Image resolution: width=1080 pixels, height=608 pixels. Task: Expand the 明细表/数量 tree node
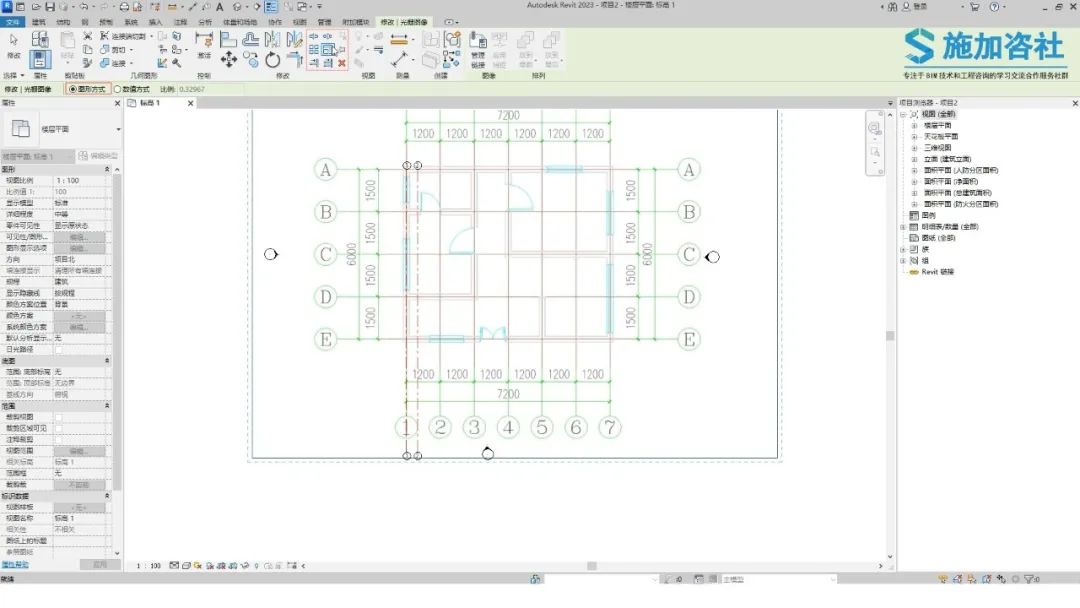(x=903, y=227)
